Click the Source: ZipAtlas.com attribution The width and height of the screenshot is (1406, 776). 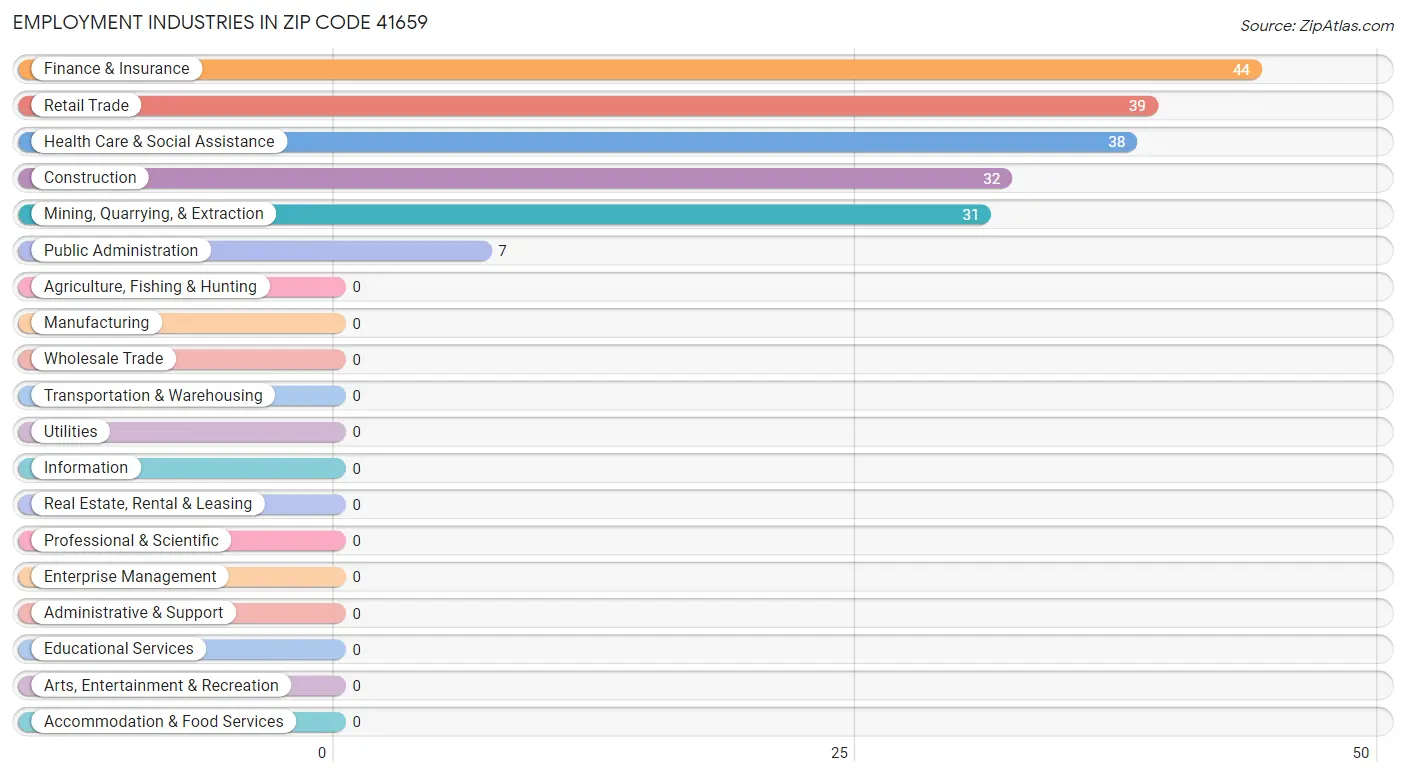[x=1317, y=26]
